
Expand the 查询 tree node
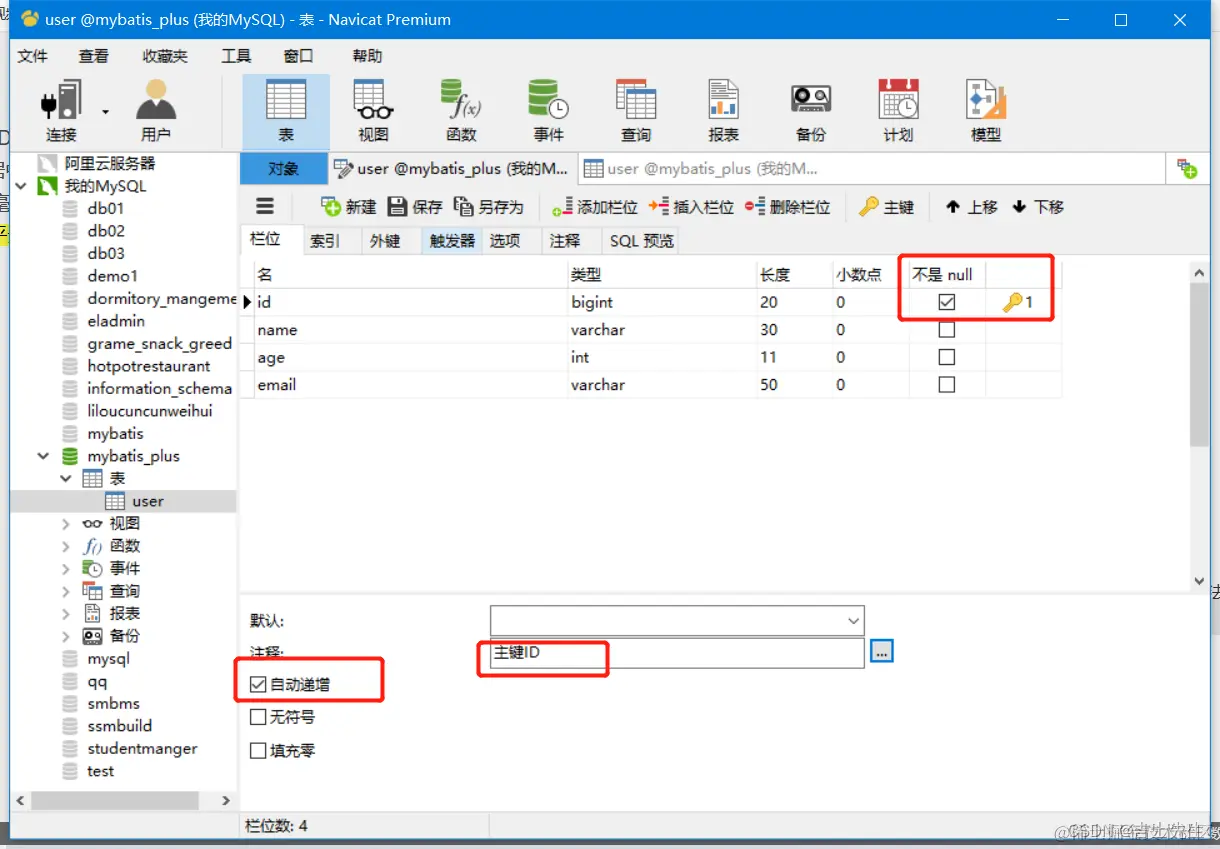click(x=66, y=591)
